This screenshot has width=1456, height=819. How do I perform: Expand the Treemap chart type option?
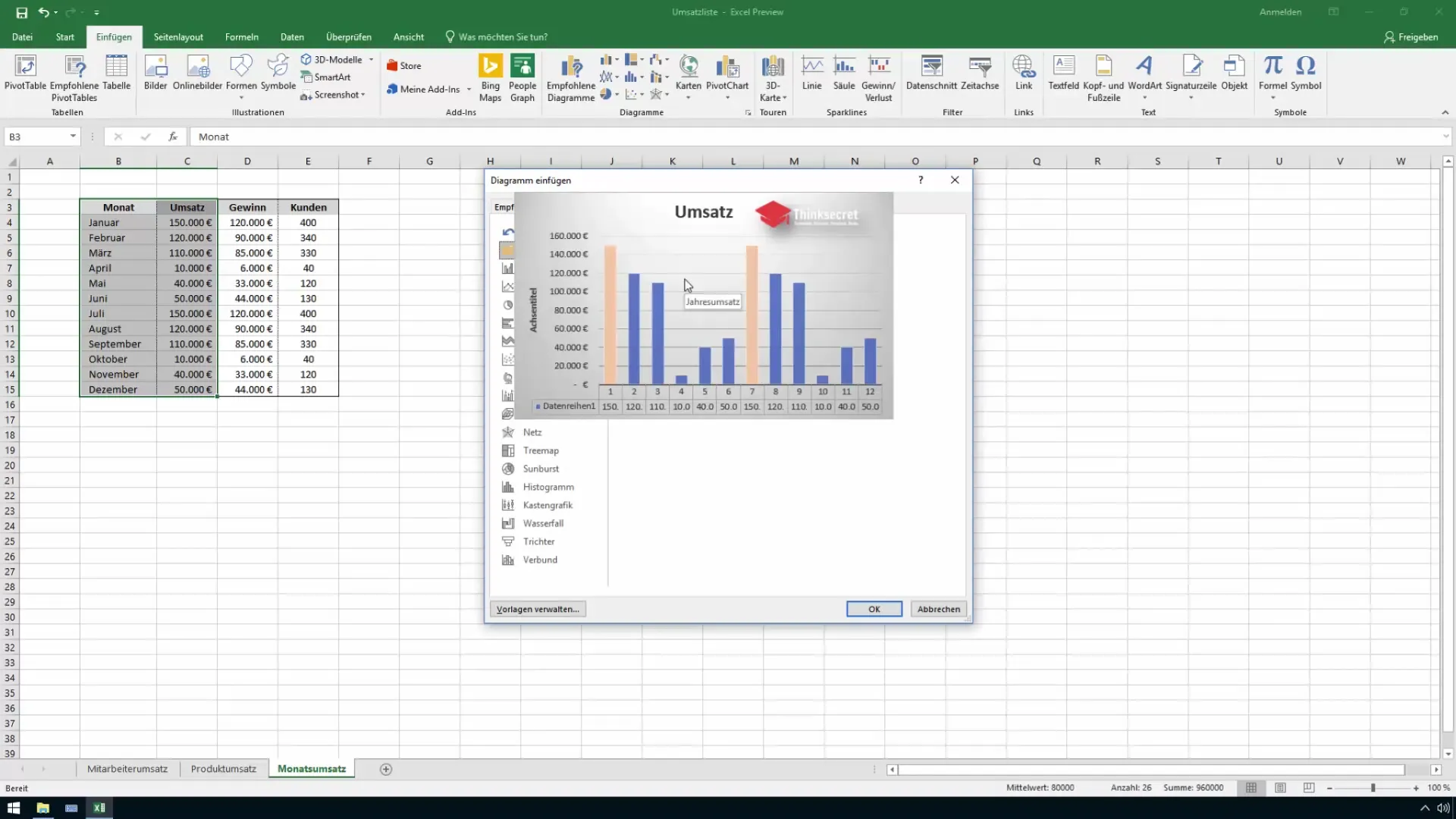(x=540, y=450)
